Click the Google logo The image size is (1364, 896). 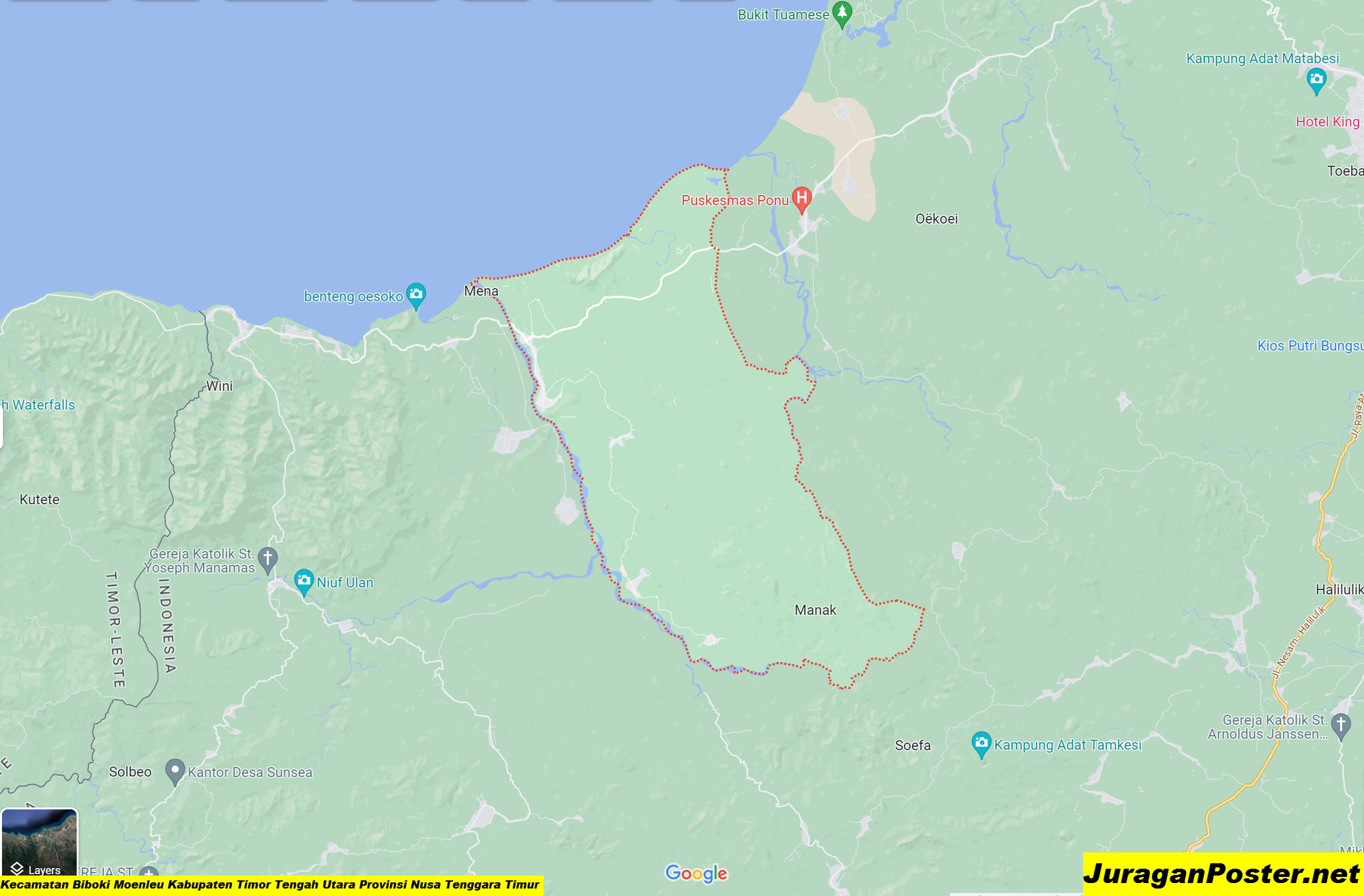(x=696, y=873)
